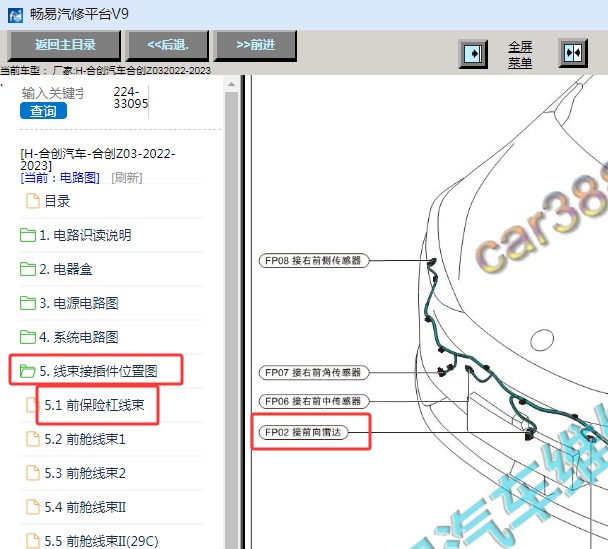
Task: Click the page icon beside 5.2 前舱线束1
Action: 33,439
